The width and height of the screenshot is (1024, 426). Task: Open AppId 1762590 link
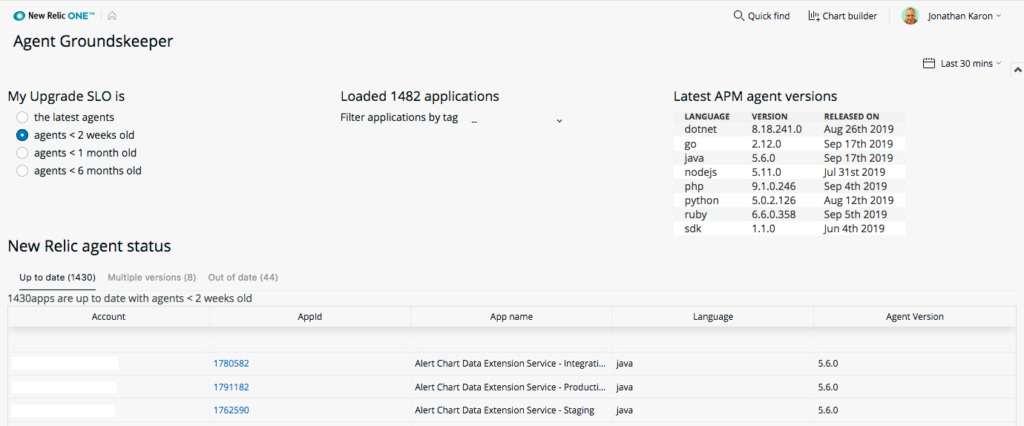[231, 410]
